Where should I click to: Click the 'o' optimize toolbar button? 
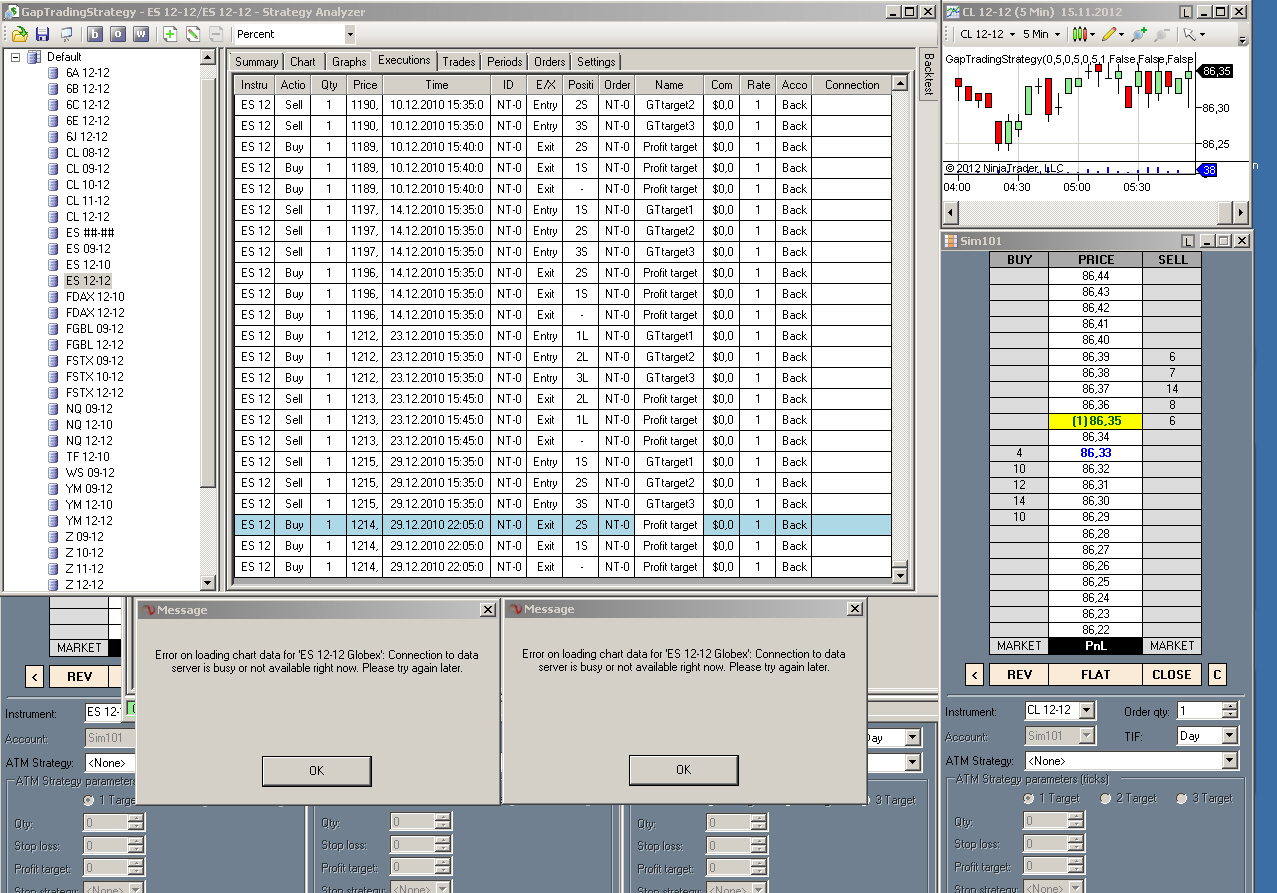pyautogui.click(x=118, y=34)
